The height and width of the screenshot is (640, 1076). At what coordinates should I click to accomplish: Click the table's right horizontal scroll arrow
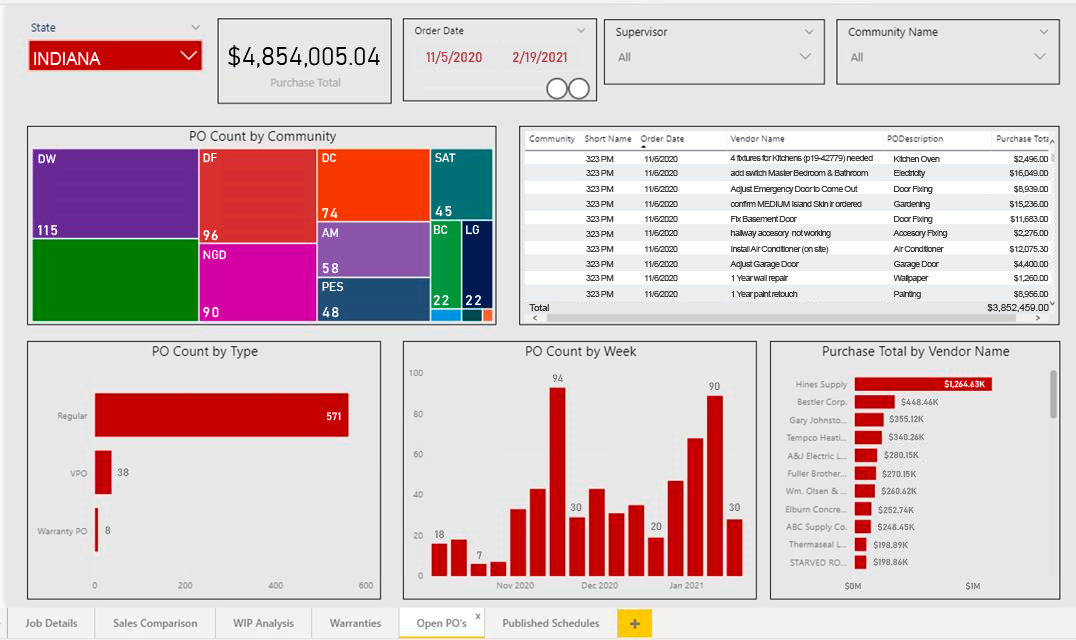coord(1038,318)
